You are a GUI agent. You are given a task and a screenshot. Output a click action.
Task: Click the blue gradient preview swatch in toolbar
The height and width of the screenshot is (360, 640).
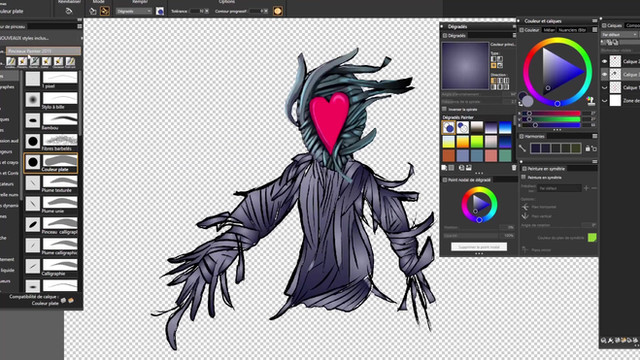pyautogui.click(x=160, y=11)
